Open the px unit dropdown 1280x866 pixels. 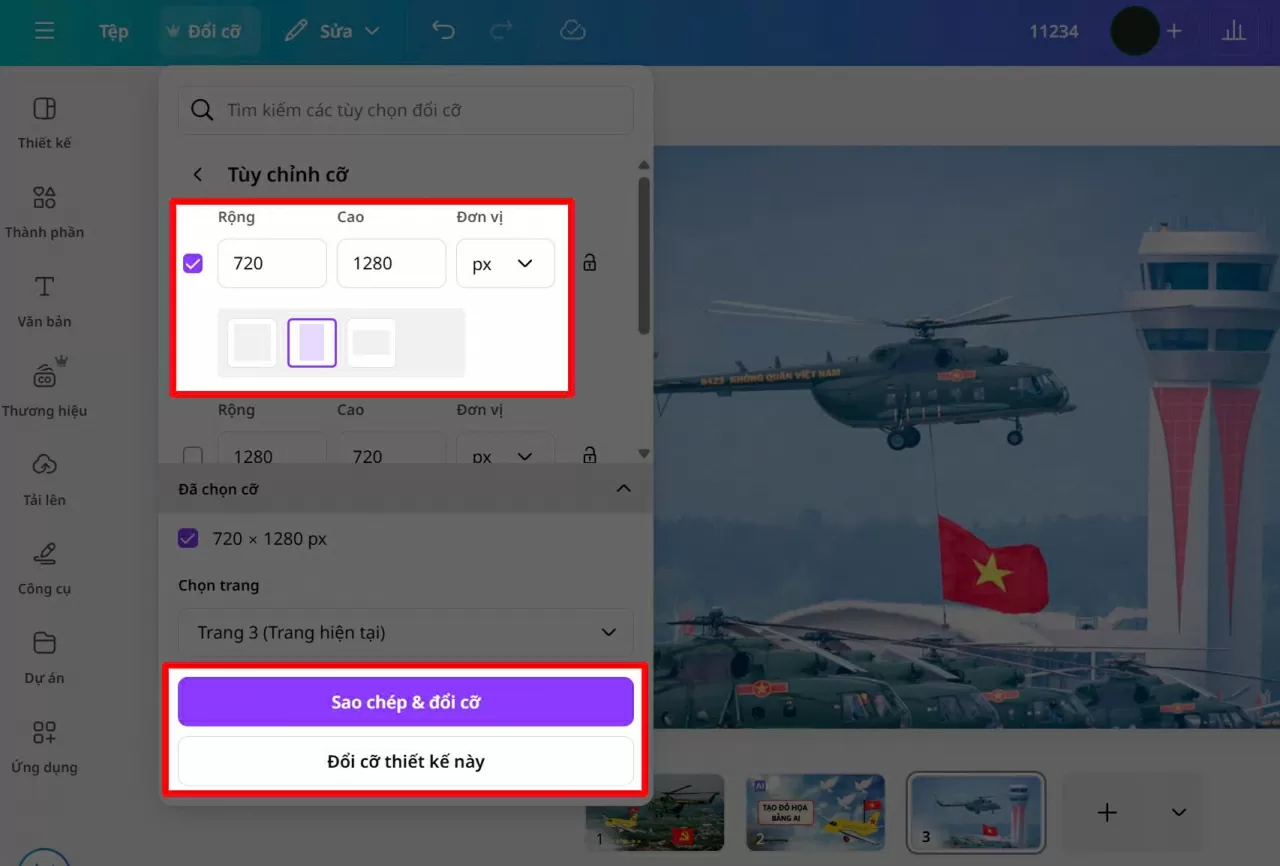(x=505, y=263)
